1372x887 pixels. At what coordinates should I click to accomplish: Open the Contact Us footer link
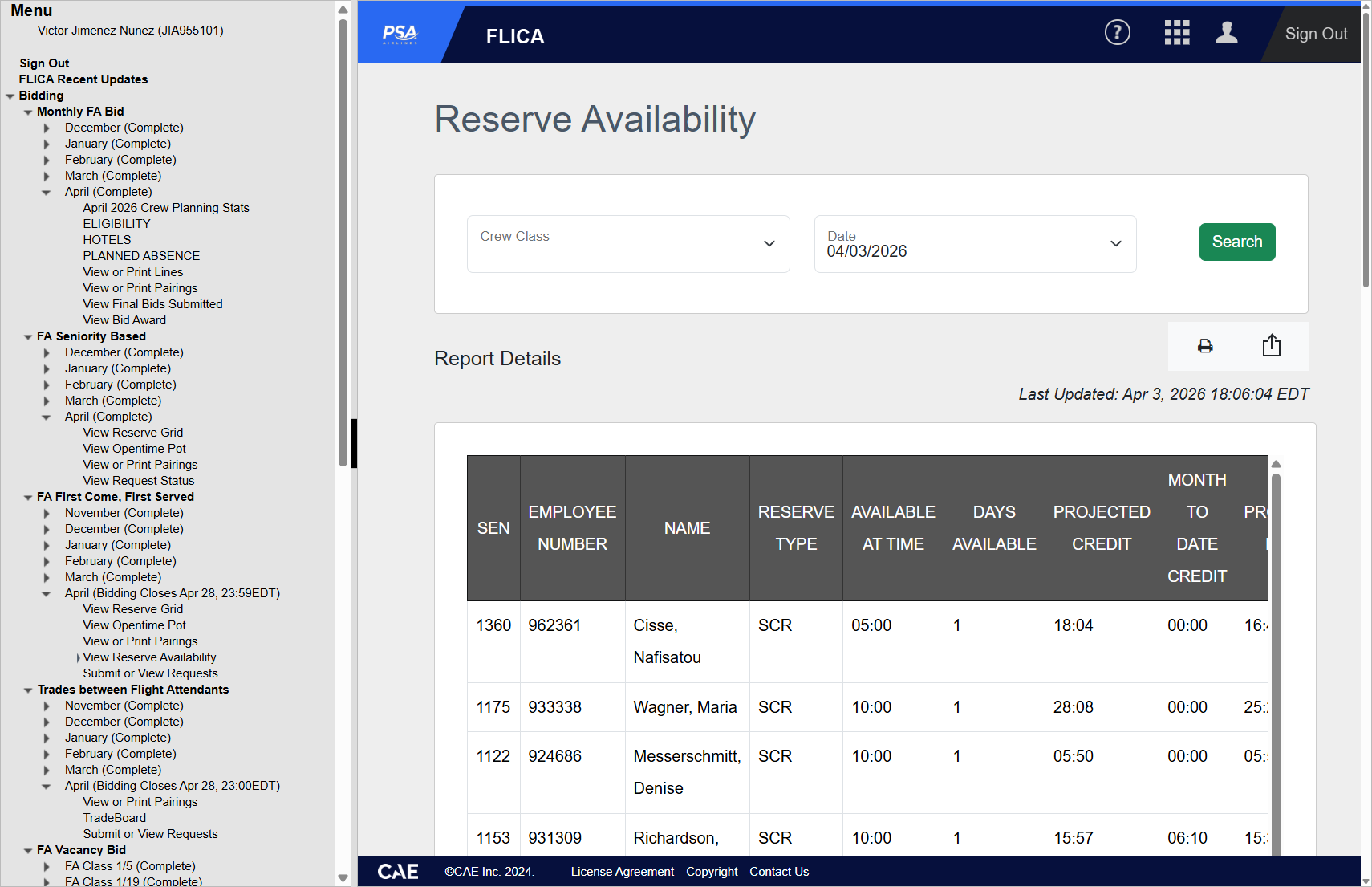pos(778,872)
